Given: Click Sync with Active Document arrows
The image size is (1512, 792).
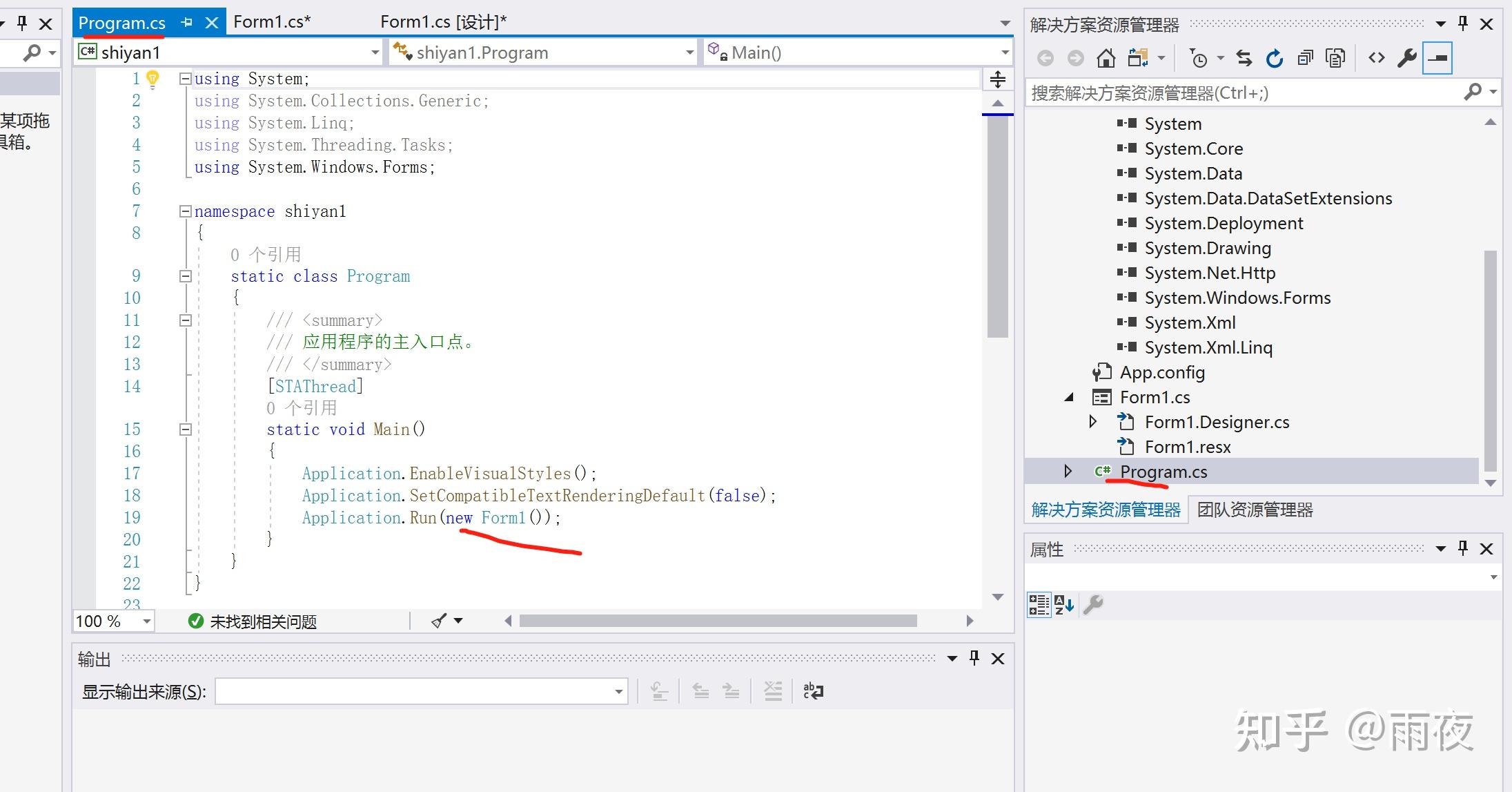Looking at the screenshot, I should pyautogui.click(x=1244, y=59).
